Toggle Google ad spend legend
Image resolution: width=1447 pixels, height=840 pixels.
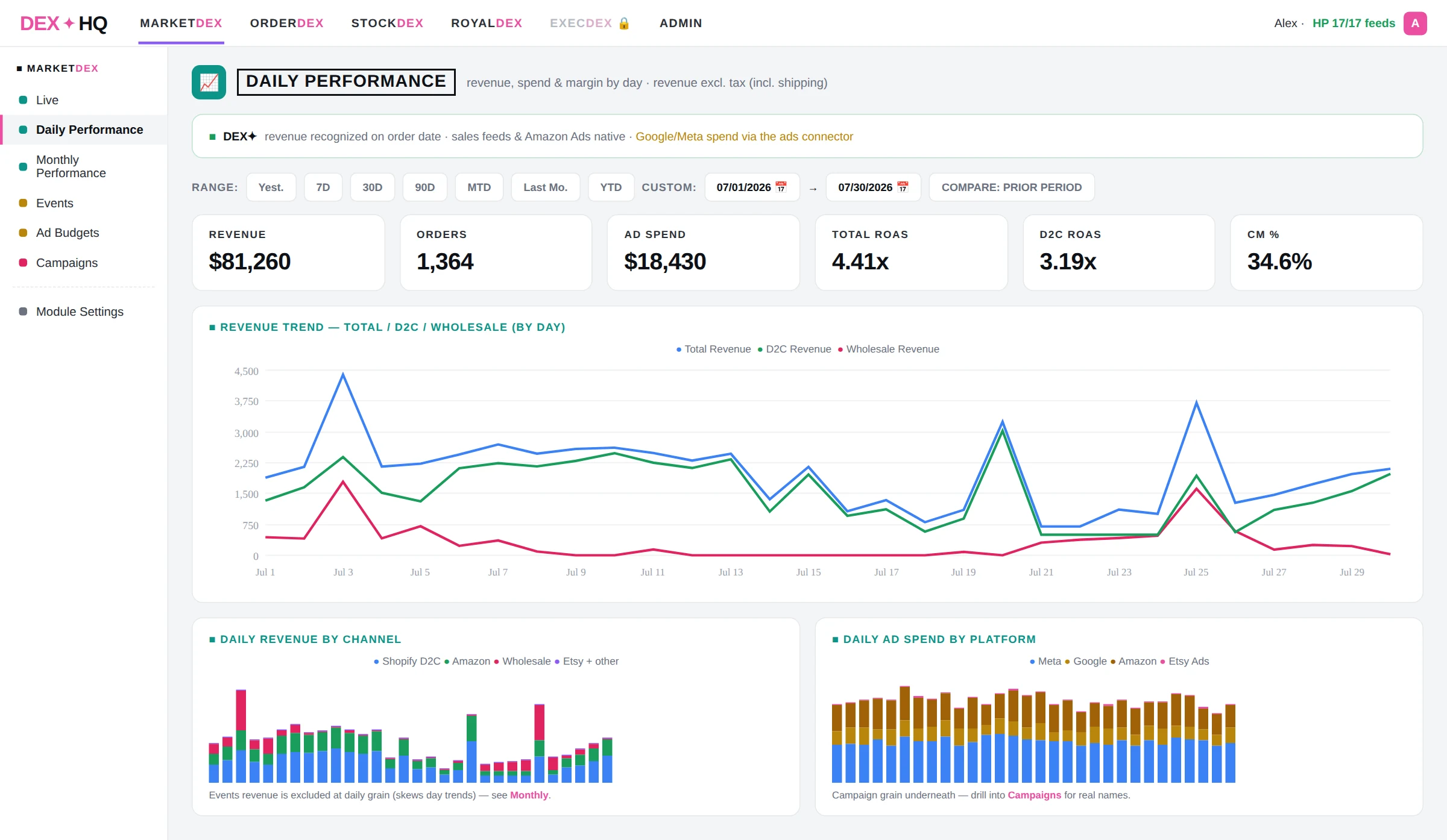pos(1086,661)
